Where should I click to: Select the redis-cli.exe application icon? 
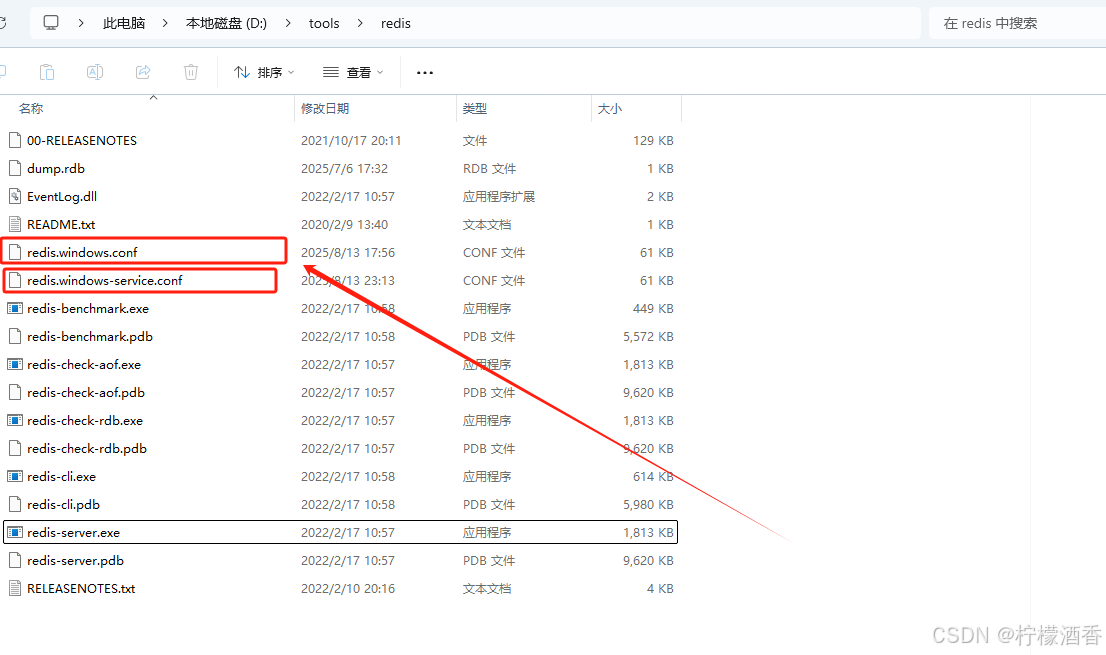coord(14,476)
